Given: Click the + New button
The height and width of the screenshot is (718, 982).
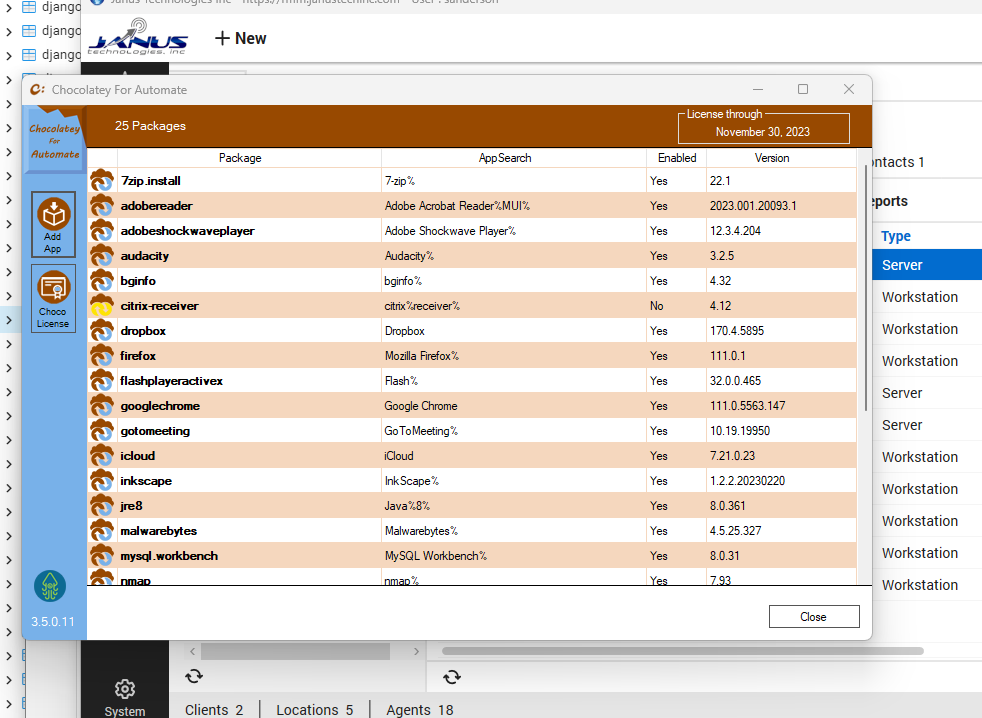Looking at the screenshot, I should pyautogui.click(x=239, y=38).
